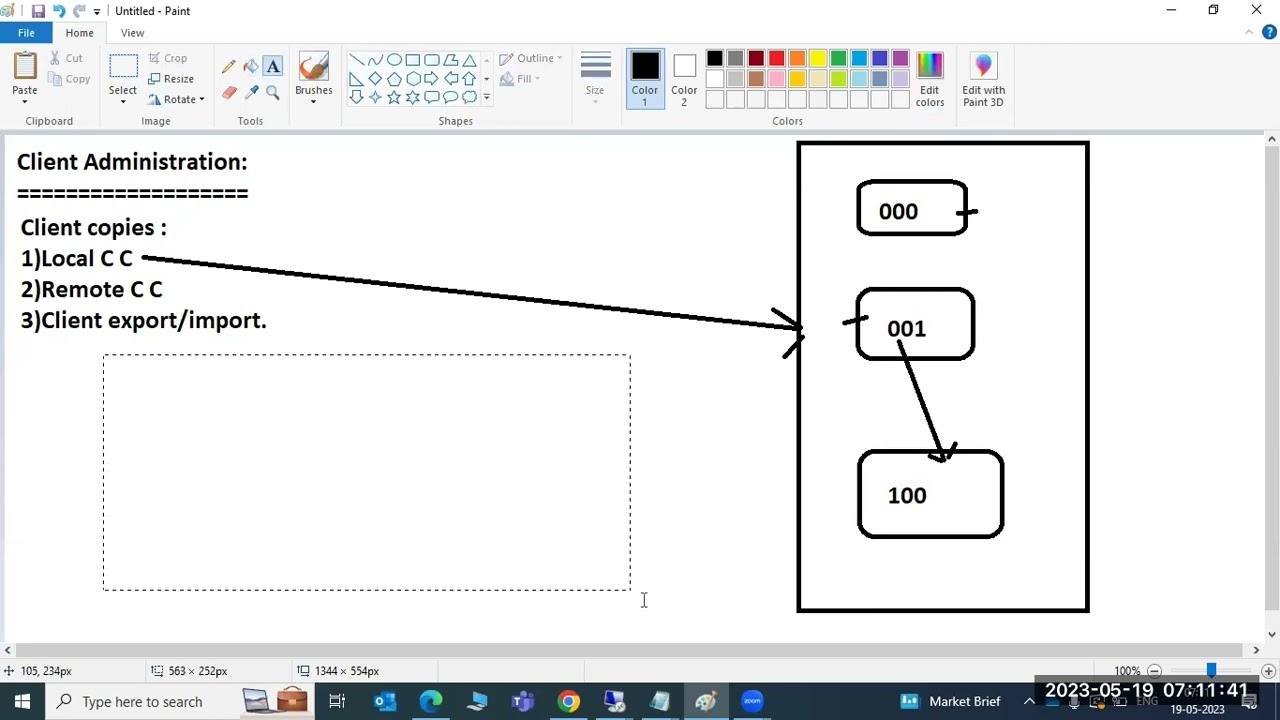Select the Pencil tool
Image resolution: width=1280 pixels, height=720 pixels.
click(229, 67)
